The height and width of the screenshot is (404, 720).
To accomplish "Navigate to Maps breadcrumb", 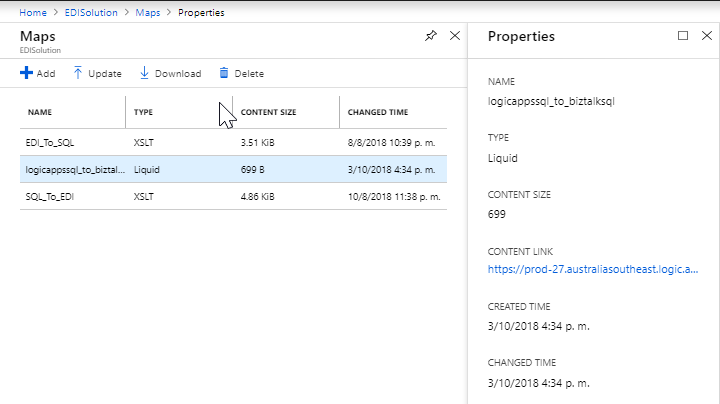I will [148, 12].
